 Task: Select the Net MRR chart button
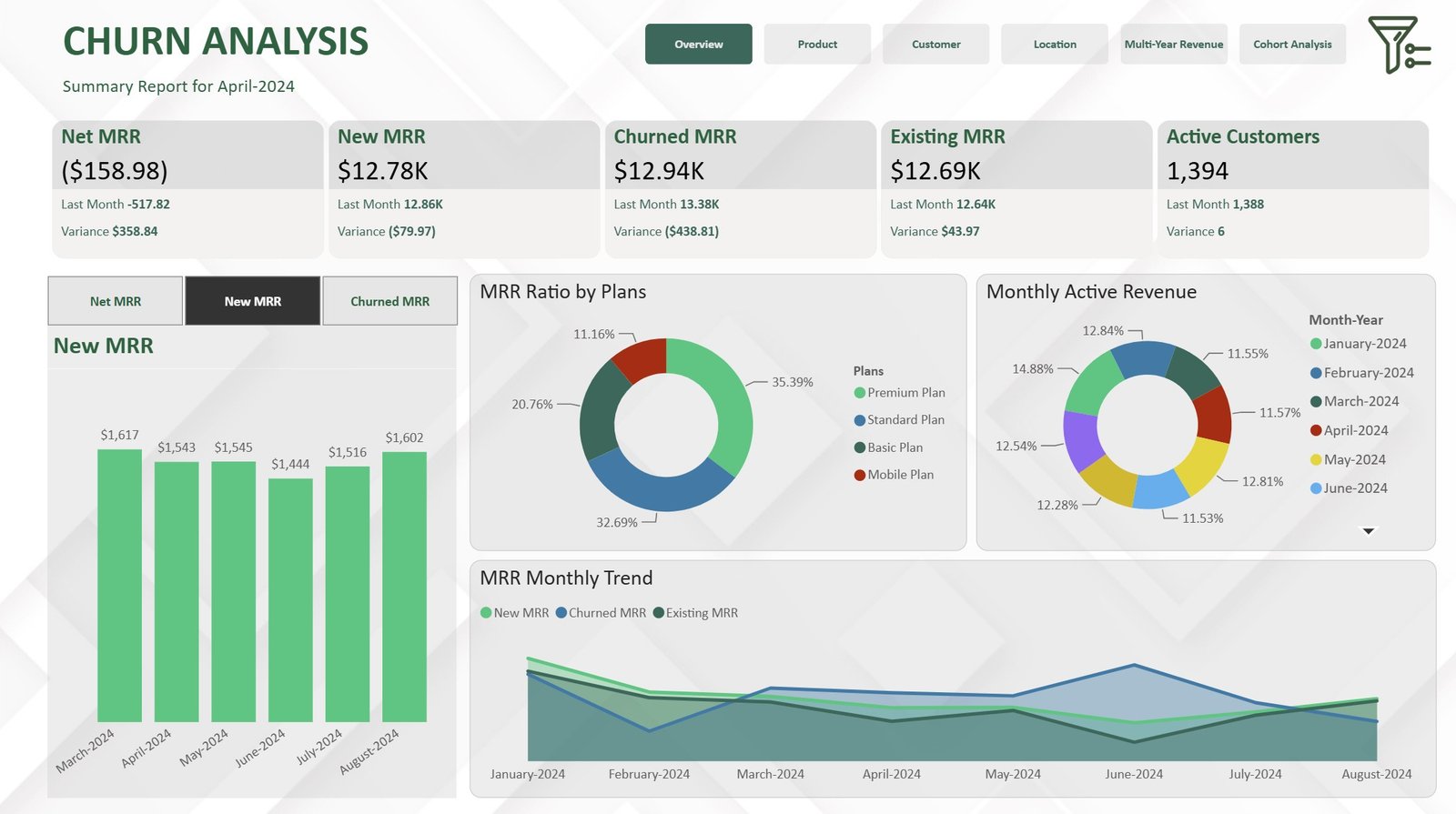(116, 301)
